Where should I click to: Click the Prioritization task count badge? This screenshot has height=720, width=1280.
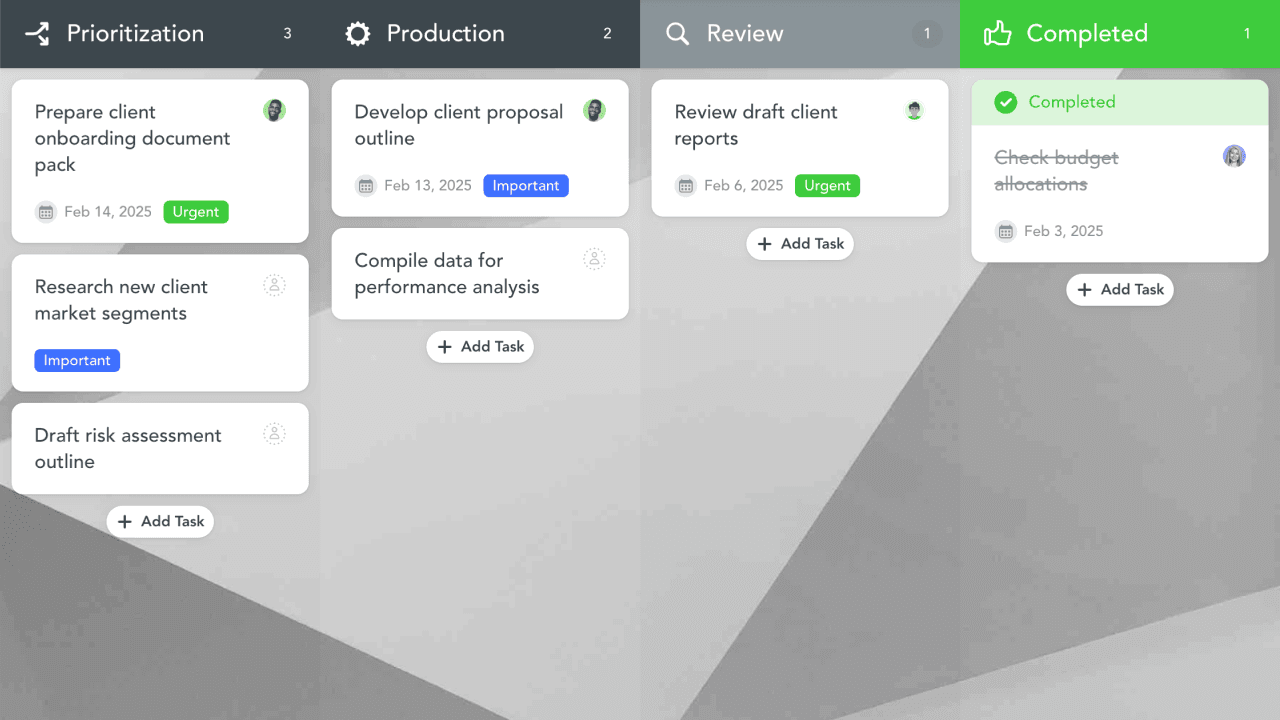[287, 34]
